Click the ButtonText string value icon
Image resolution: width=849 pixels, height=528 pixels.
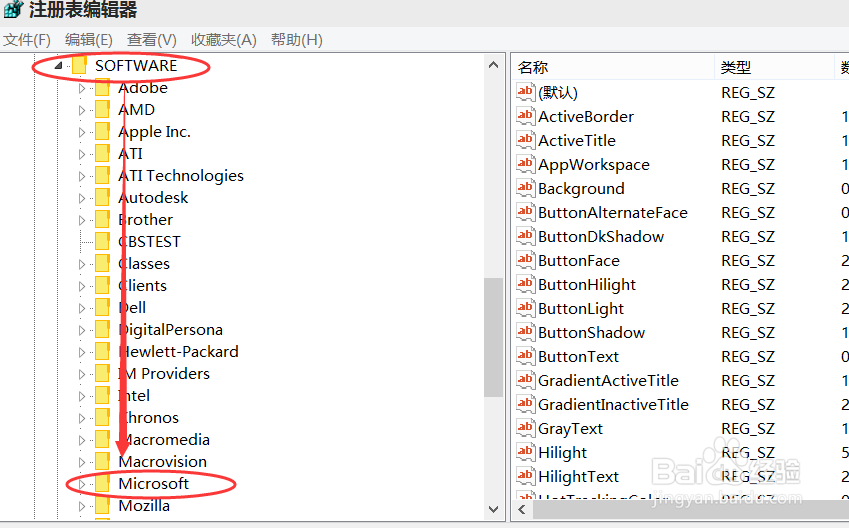click(x=525, y=356)
